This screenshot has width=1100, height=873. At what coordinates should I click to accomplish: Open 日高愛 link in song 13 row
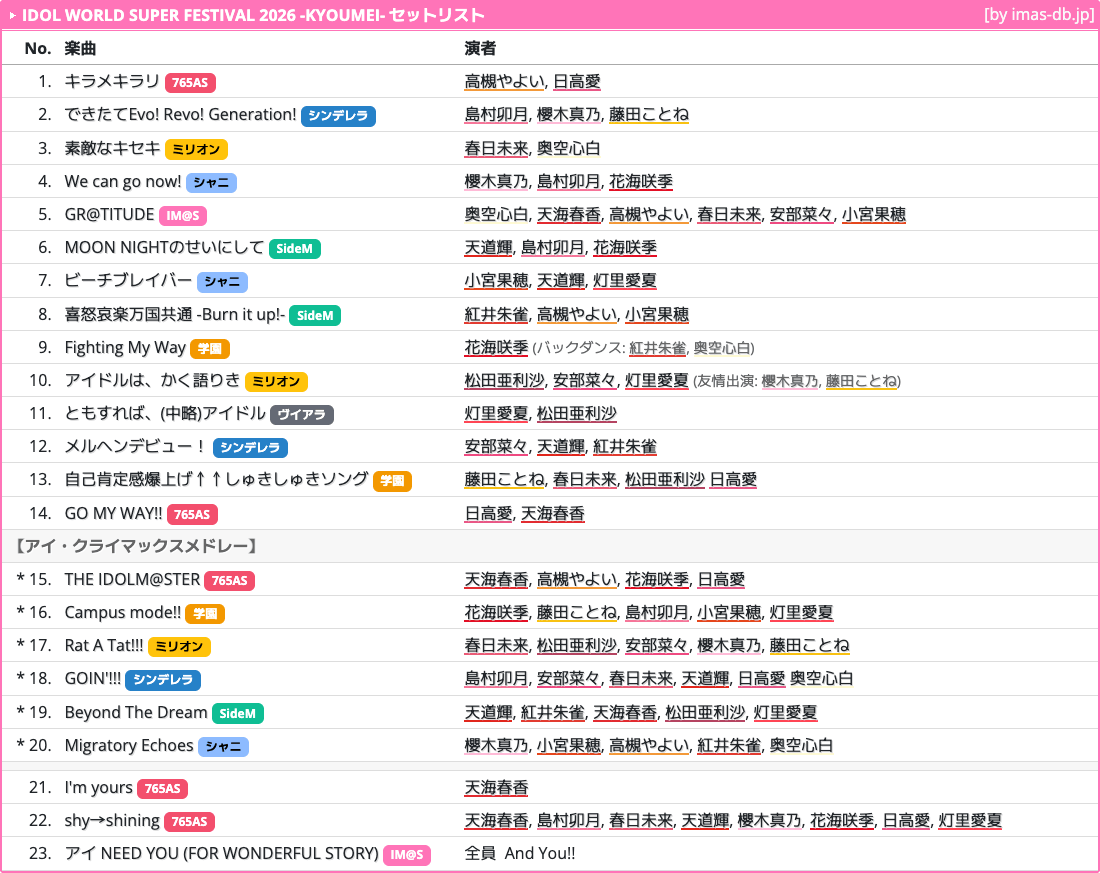point(733,479)
